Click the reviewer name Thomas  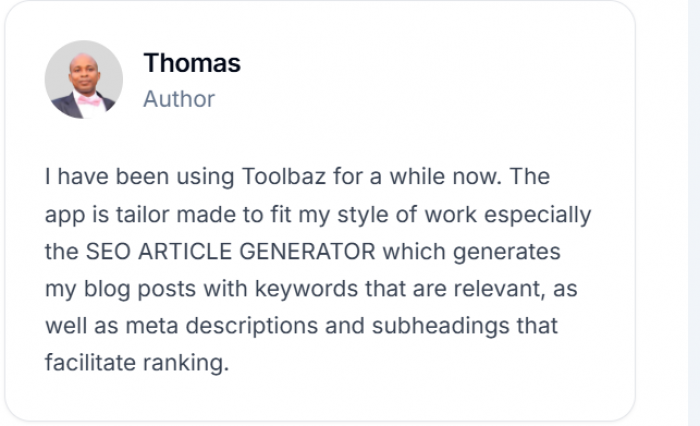pos(192,63)
